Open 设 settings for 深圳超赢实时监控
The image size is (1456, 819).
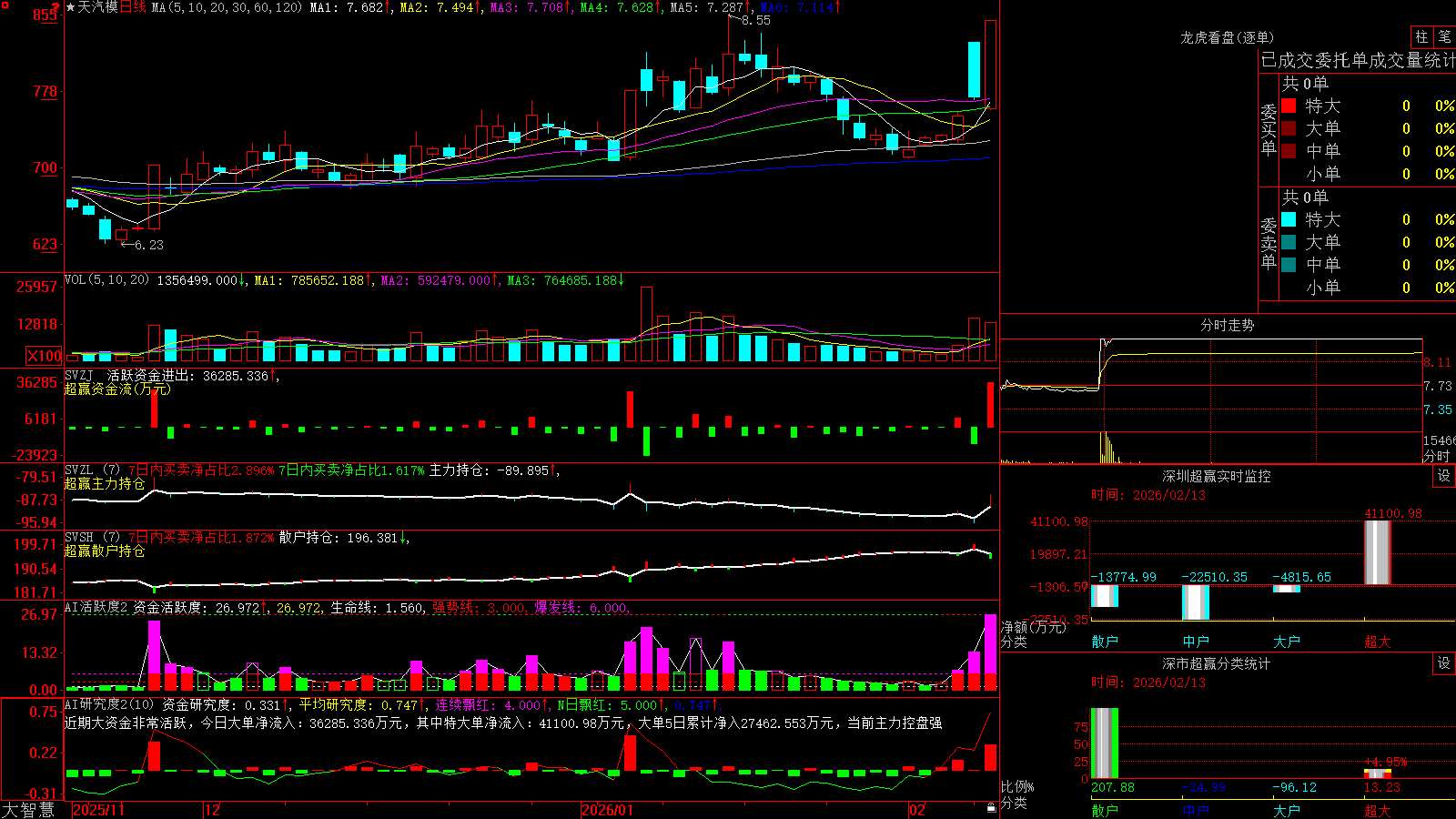click(x=1443, y=476)
